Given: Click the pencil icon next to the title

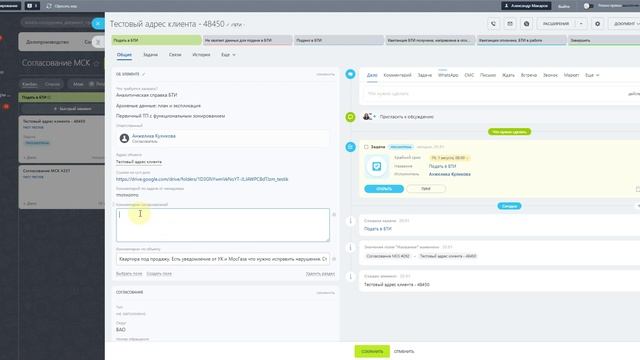Looking at the screenshot, I should (228, 25).
